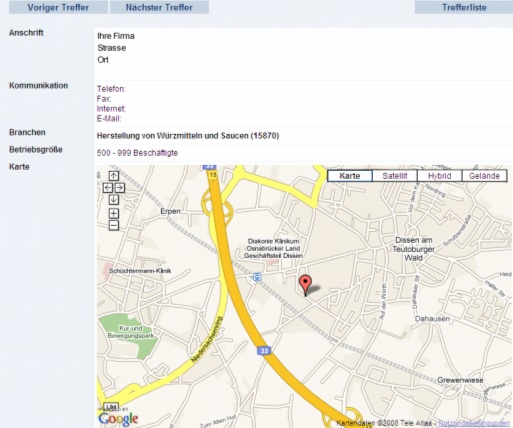Click the Internet: label
Screen dimensions: 513x428
point(111,109)
